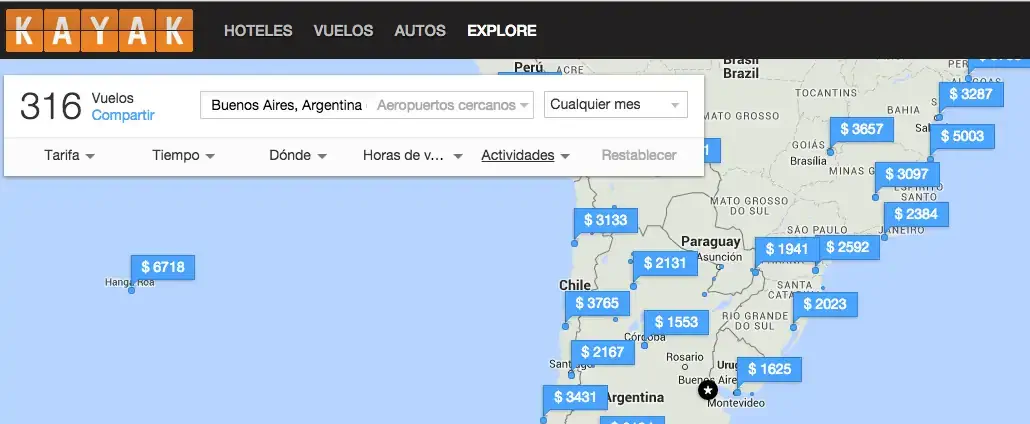Open the Cualquier mes month selector
The height and width of the screenshot is (424, 1030).
[615, 105]
